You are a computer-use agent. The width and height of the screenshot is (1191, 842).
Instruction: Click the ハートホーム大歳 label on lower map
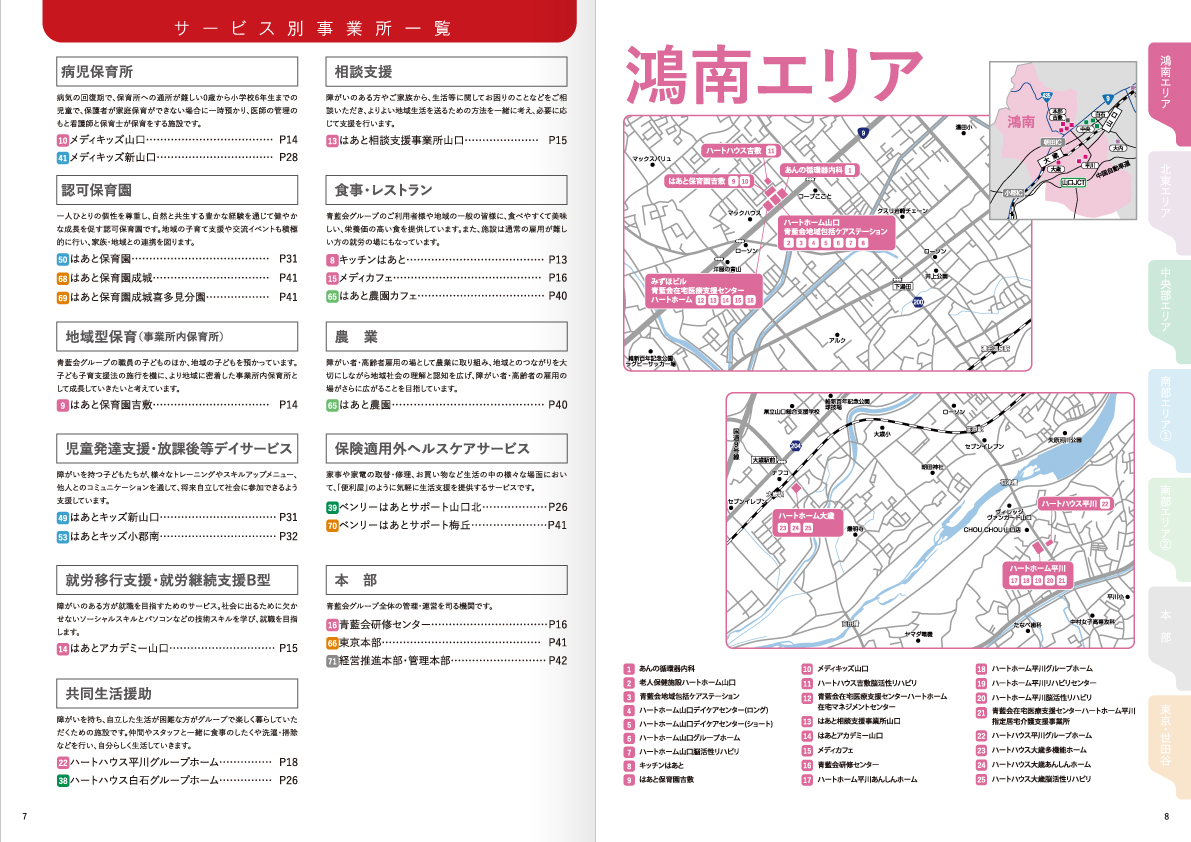[x=802, y=515]
